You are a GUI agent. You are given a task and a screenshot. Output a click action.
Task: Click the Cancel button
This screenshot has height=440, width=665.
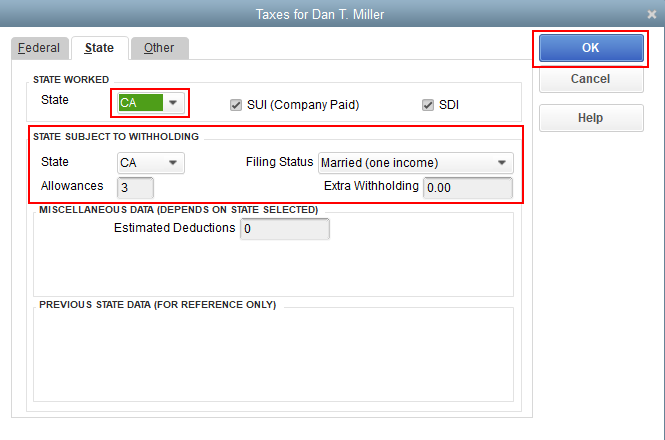coord(591,79)
